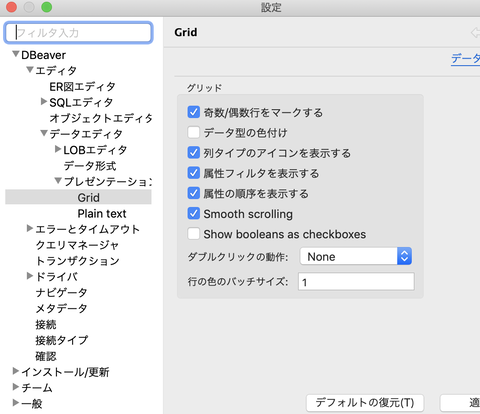Uncheck 属性の順序を表示する checkbox
Viewport: 480px width, 414px height.
point(194,193)
